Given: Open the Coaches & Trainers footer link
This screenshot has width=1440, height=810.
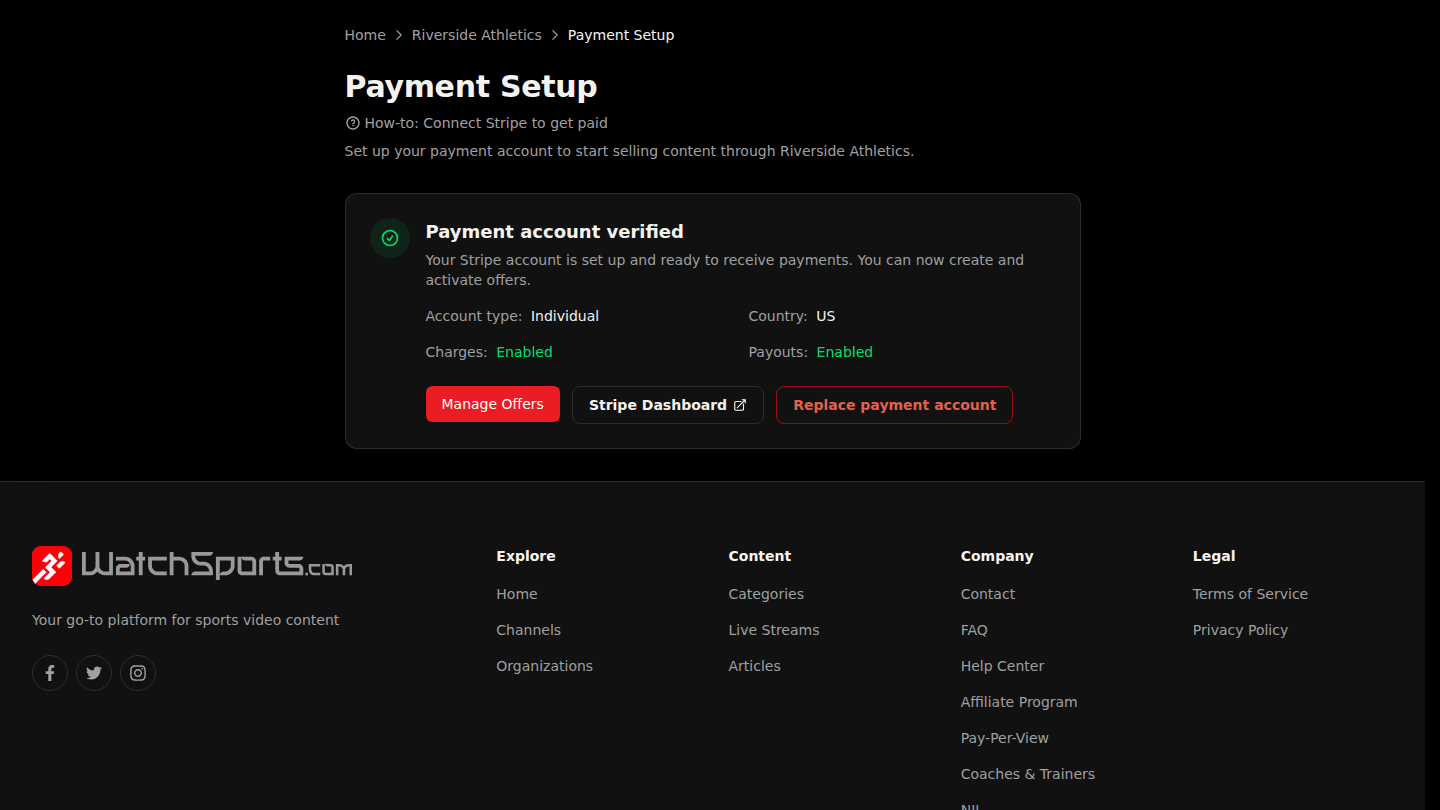Looking at the screenshot, I should [1028, 774].
